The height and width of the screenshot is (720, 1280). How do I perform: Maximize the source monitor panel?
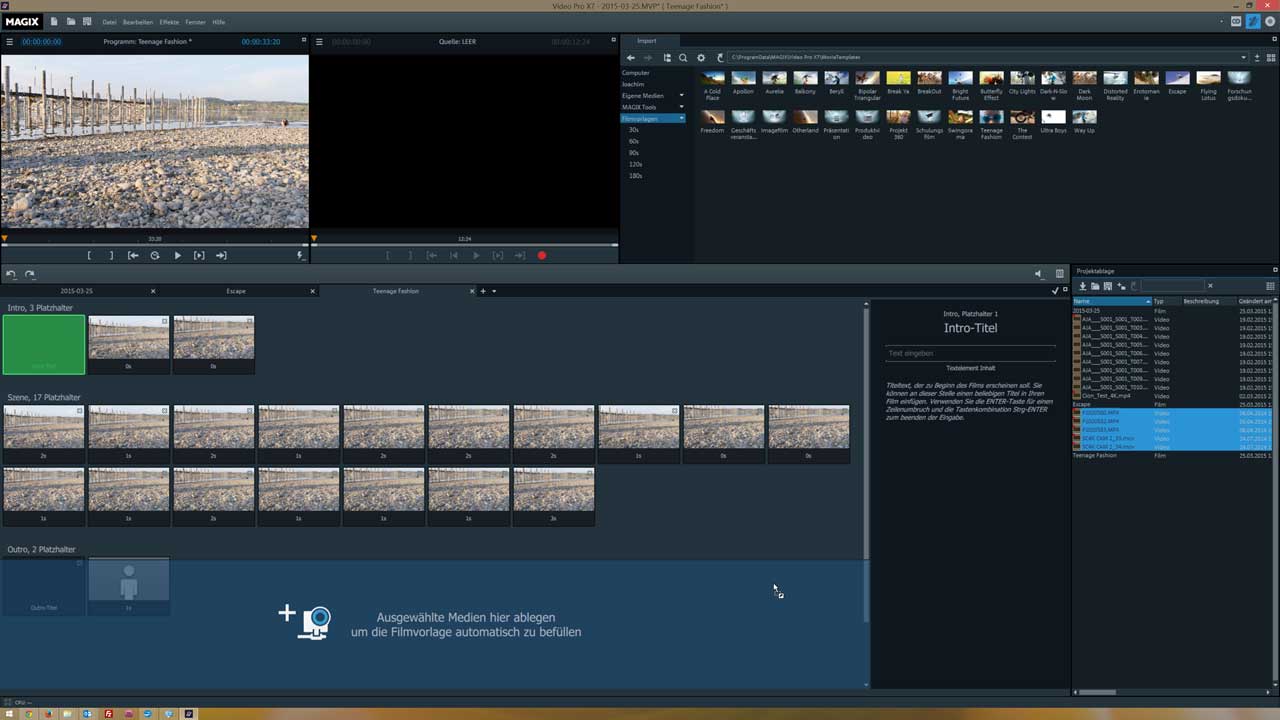point(612,41)
